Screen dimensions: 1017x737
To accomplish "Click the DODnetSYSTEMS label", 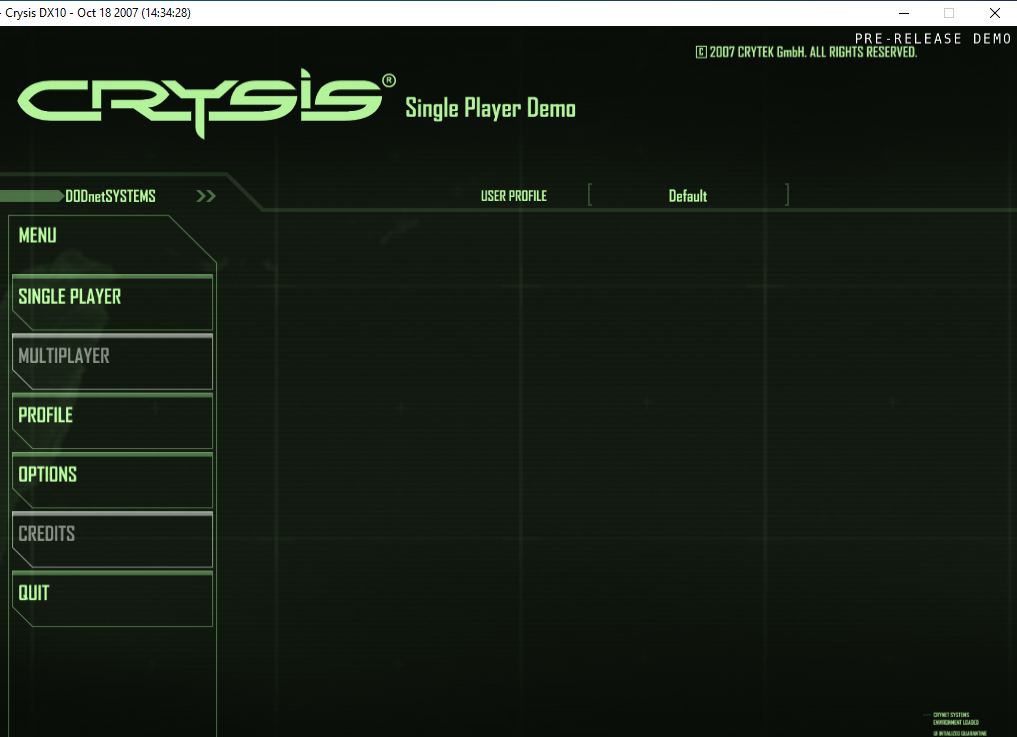I will point(110,196).
